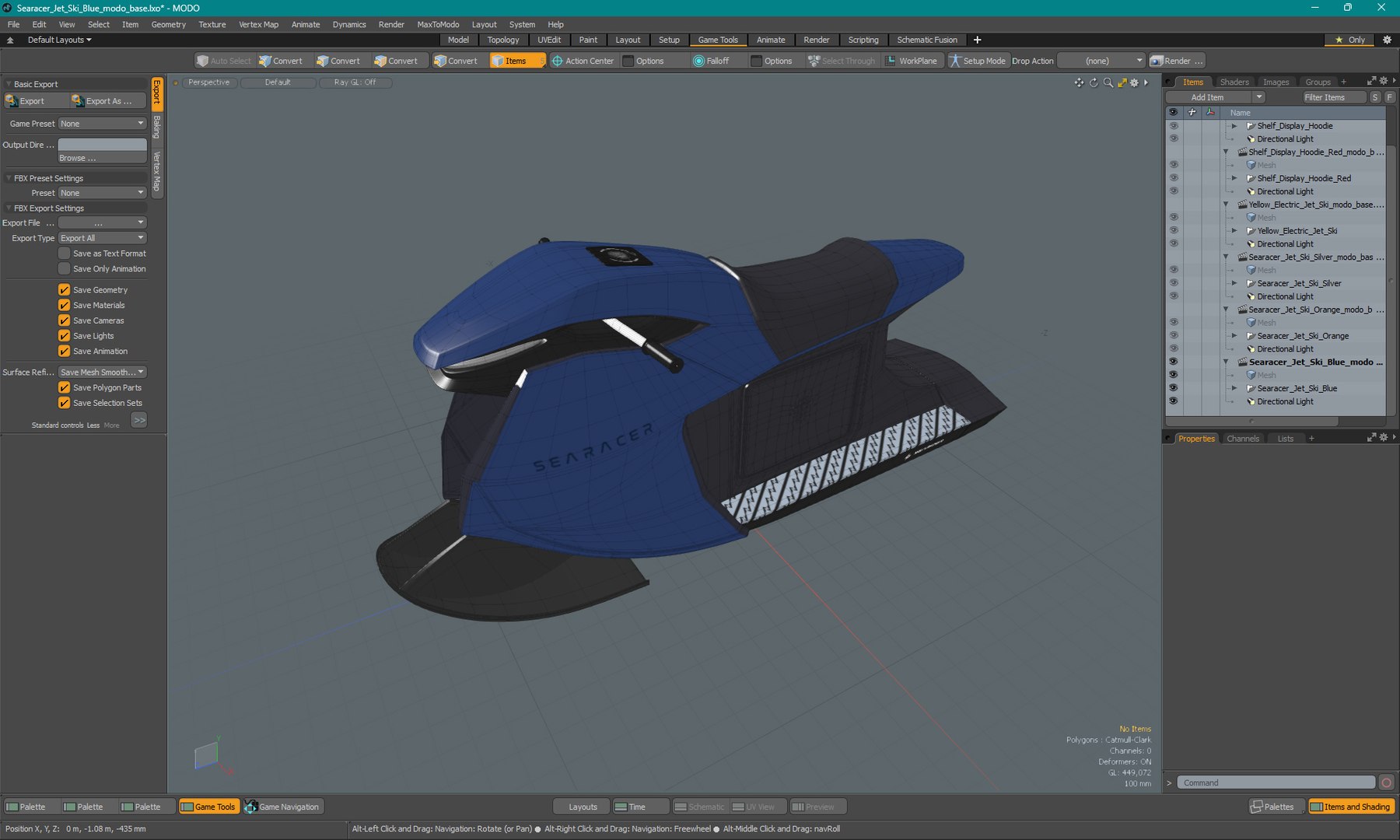Click the add layout tab plus icon
This screenshot has height=840, width=1400.
tap(978, 40)
